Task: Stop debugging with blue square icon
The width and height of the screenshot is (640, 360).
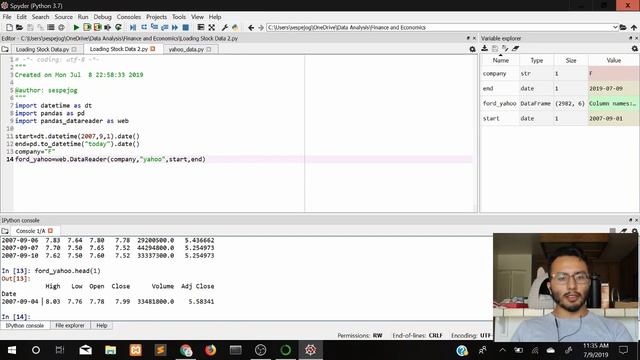Action: tap(186, 27)
